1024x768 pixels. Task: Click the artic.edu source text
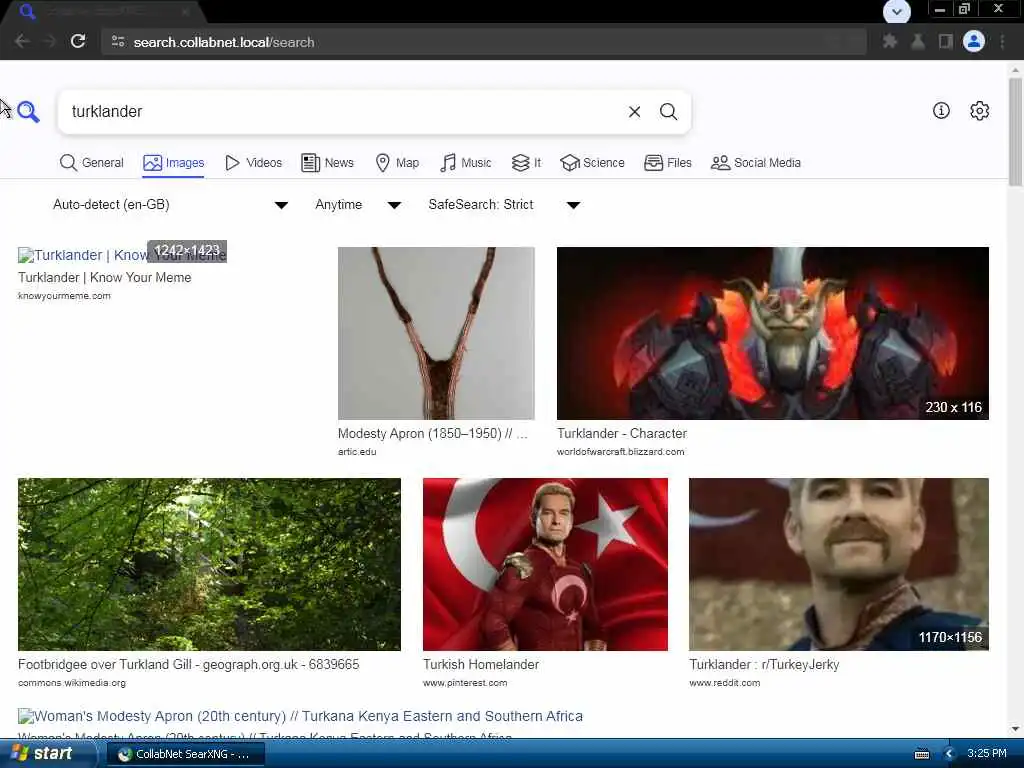357,452
